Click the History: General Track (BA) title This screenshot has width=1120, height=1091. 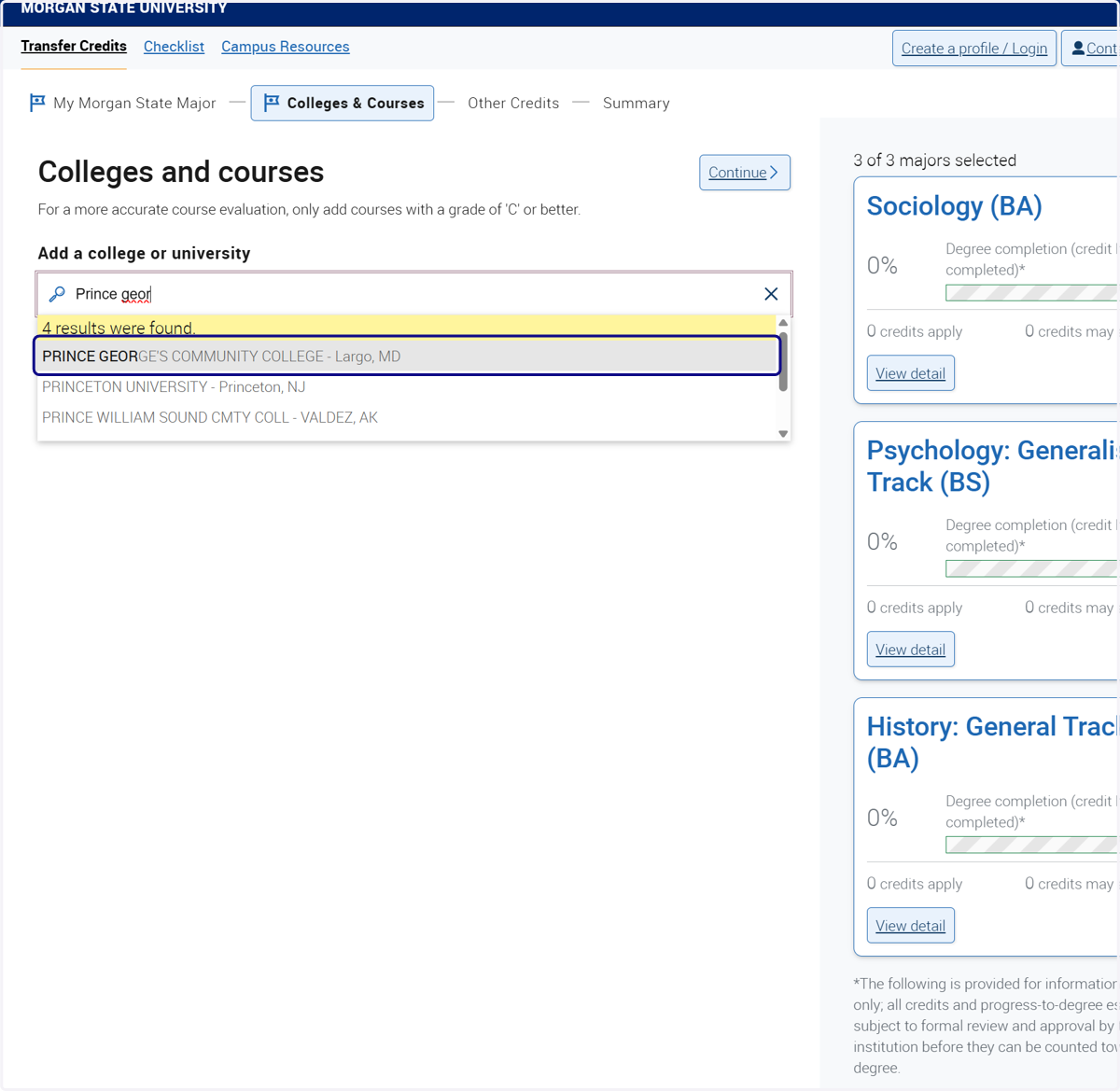pos(992,742)
